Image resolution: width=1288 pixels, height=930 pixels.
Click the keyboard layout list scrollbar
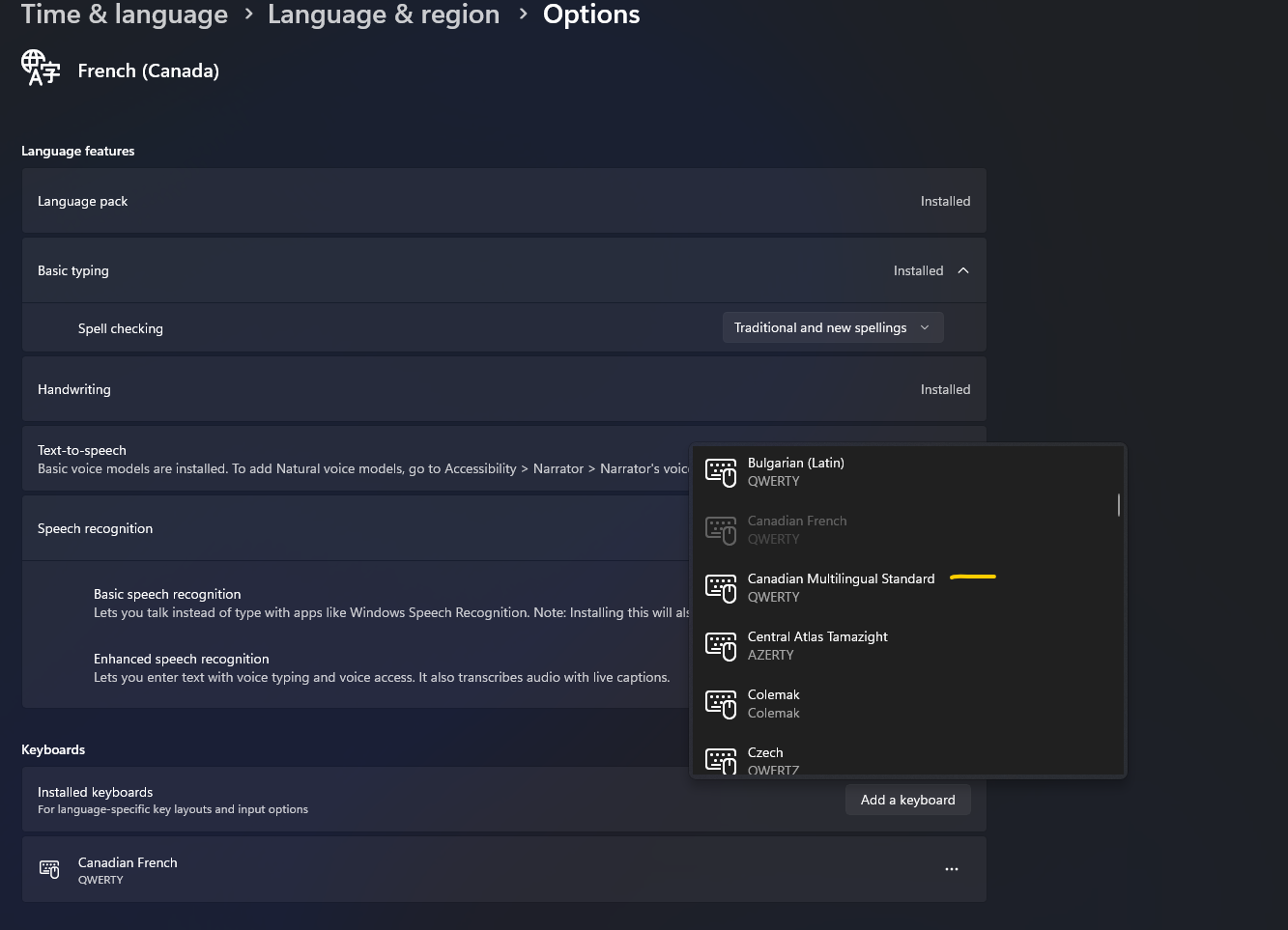pos(1119,505)
